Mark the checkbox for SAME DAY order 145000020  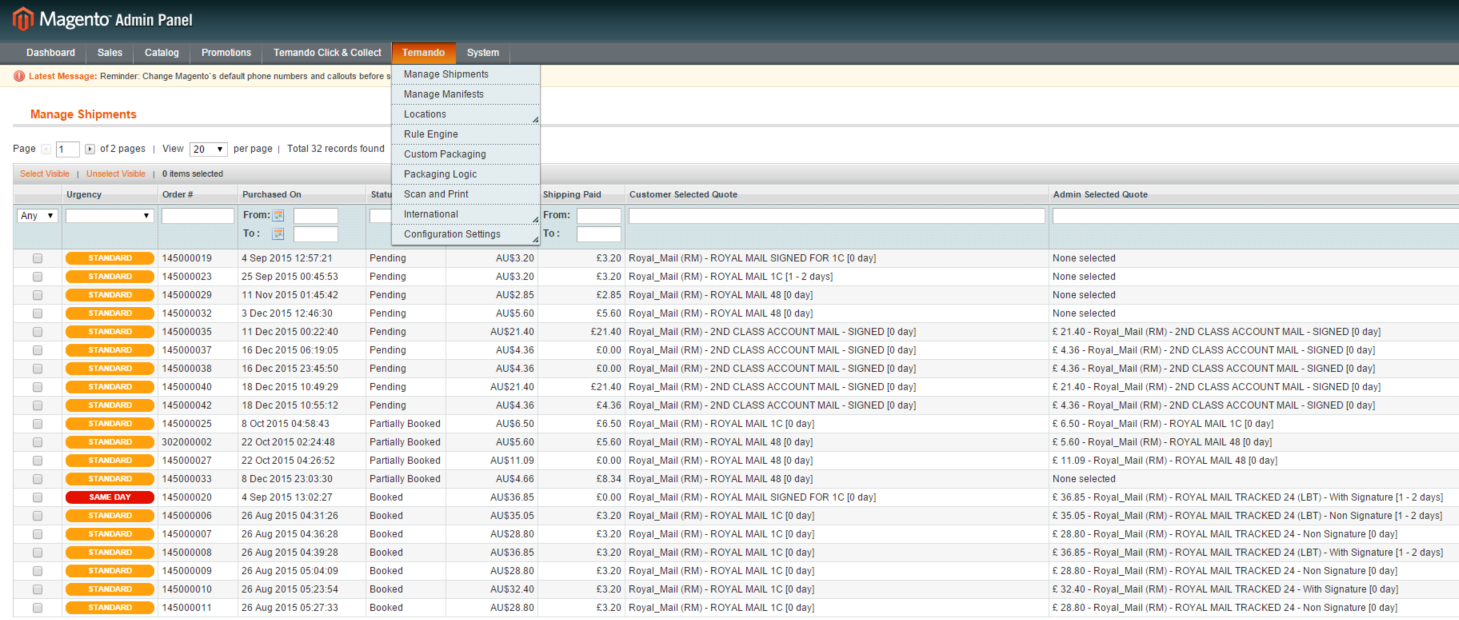point(38,497)
